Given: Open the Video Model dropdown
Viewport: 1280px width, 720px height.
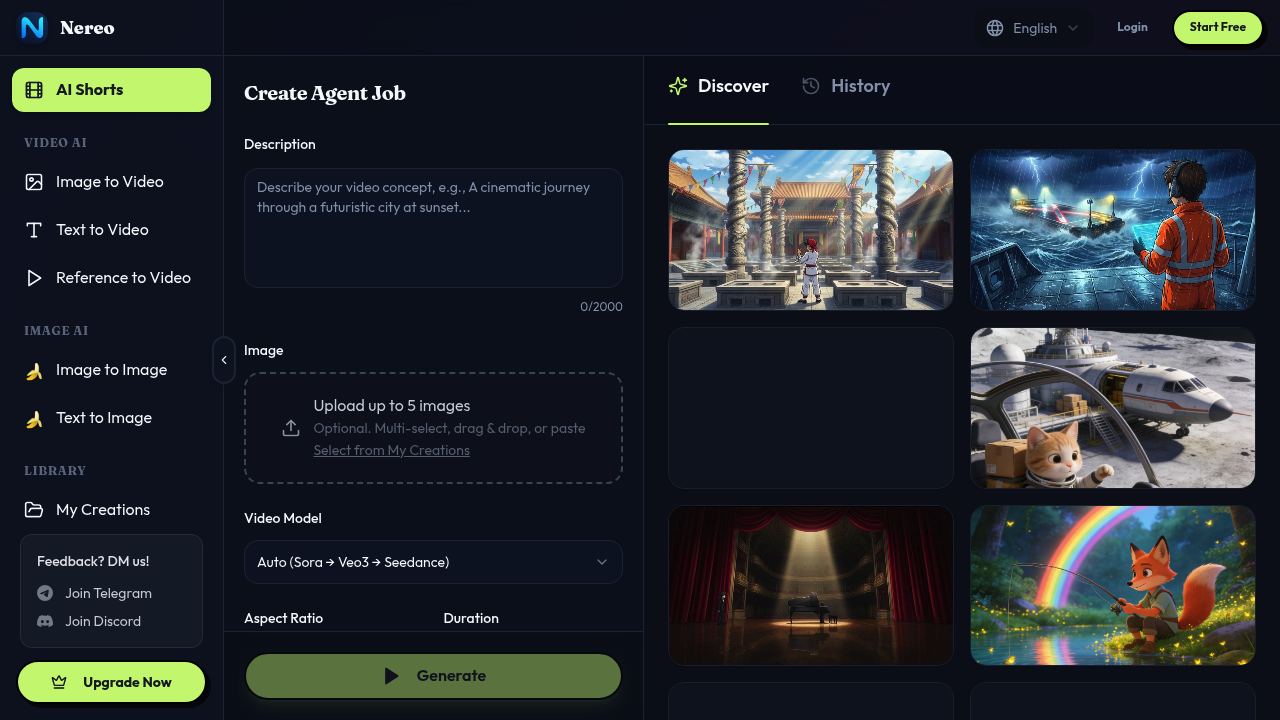Looking at the screenshot, I should tap(433, 562).
